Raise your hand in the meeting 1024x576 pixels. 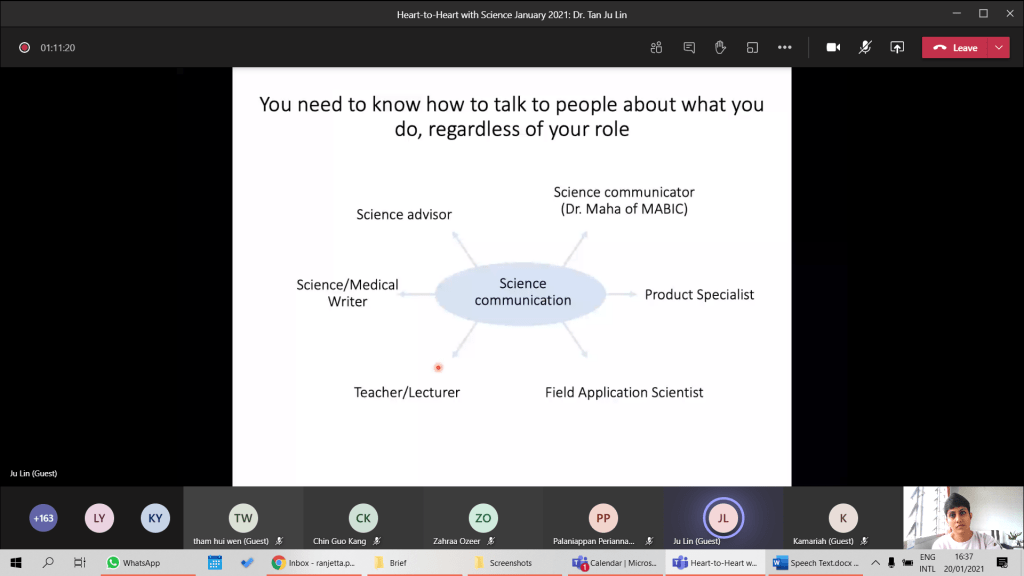[719, 47]
